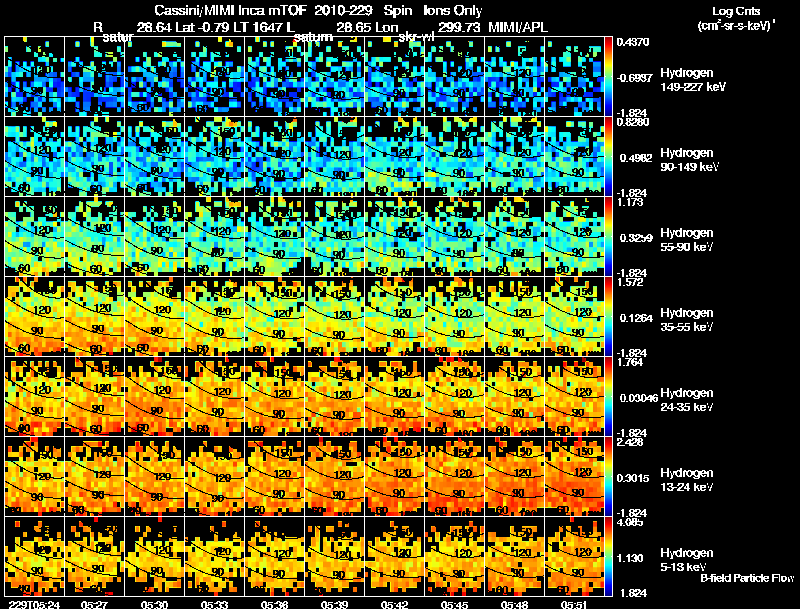This screenshot has height=609, width=800.
Task: Click the '229T05:24' time label
Action: coord(34,604)
